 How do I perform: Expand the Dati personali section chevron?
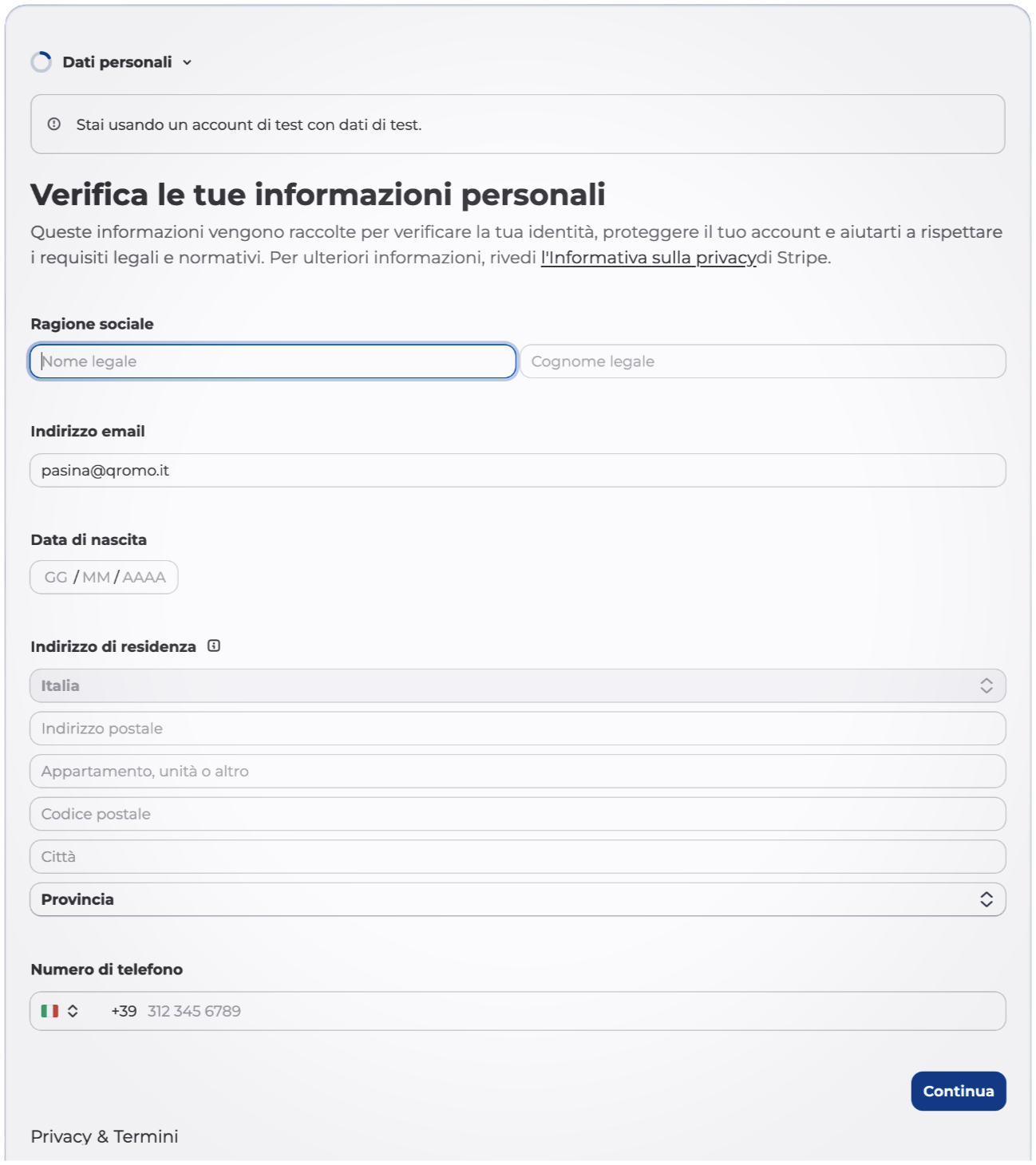(188, 62)
